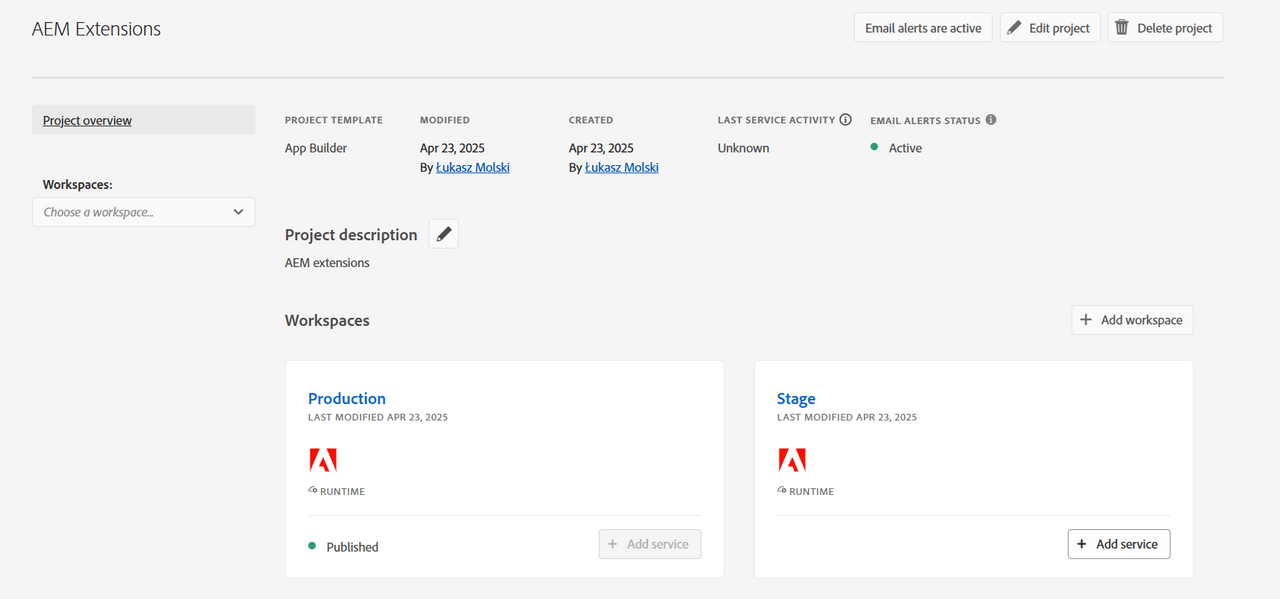Toggle the Email alerts are active button
This screenshot has width=1280, height=599.
pos(922,28)
